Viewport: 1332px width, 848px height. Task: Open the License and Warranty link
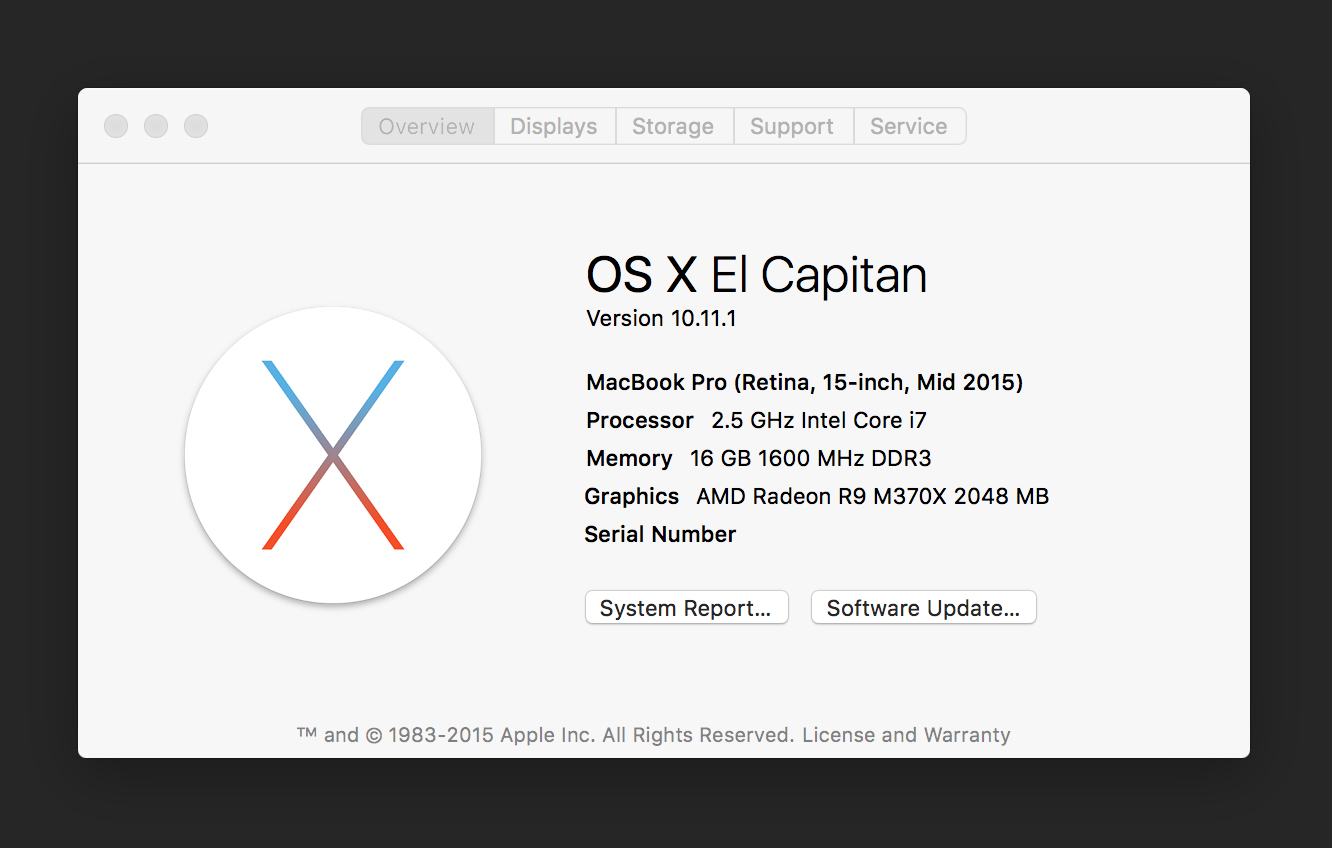(906, 735)
